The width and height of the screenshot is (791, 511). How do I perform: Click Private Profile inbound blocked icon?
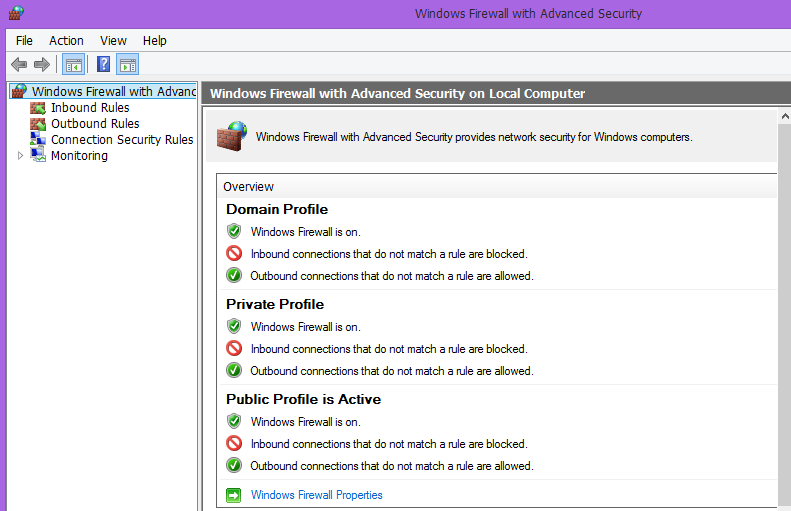pos(234,348)
